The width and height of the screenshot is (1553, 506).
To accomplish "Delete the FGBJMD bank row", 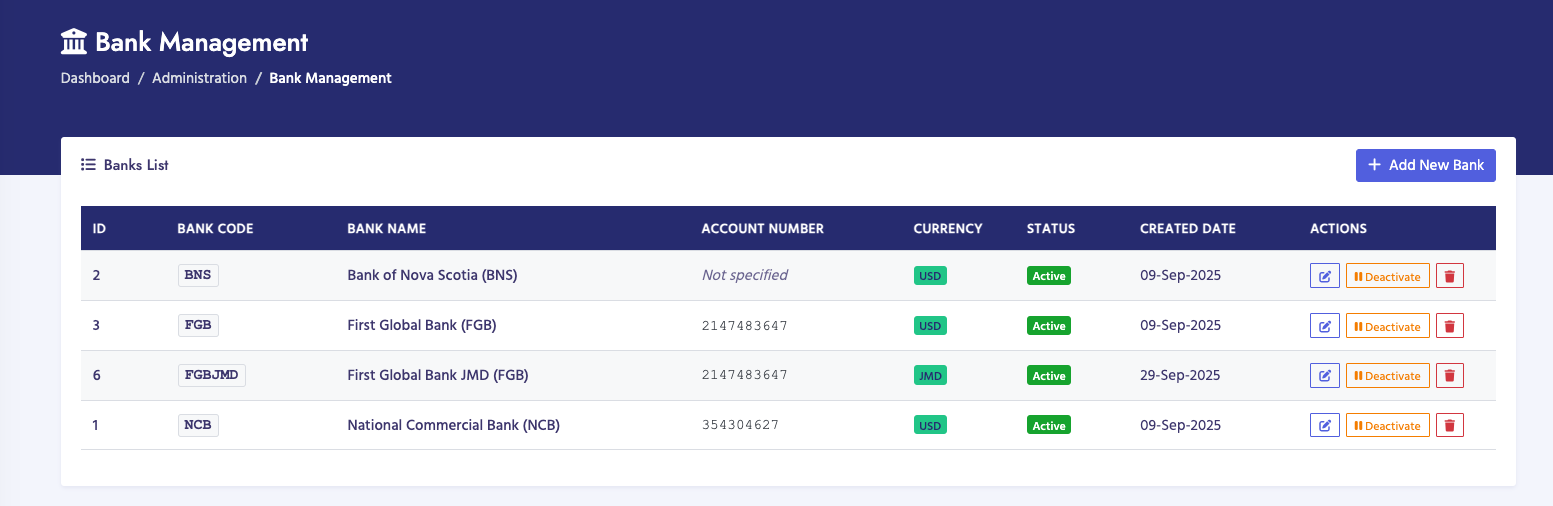I will [x=1450, y=376].
